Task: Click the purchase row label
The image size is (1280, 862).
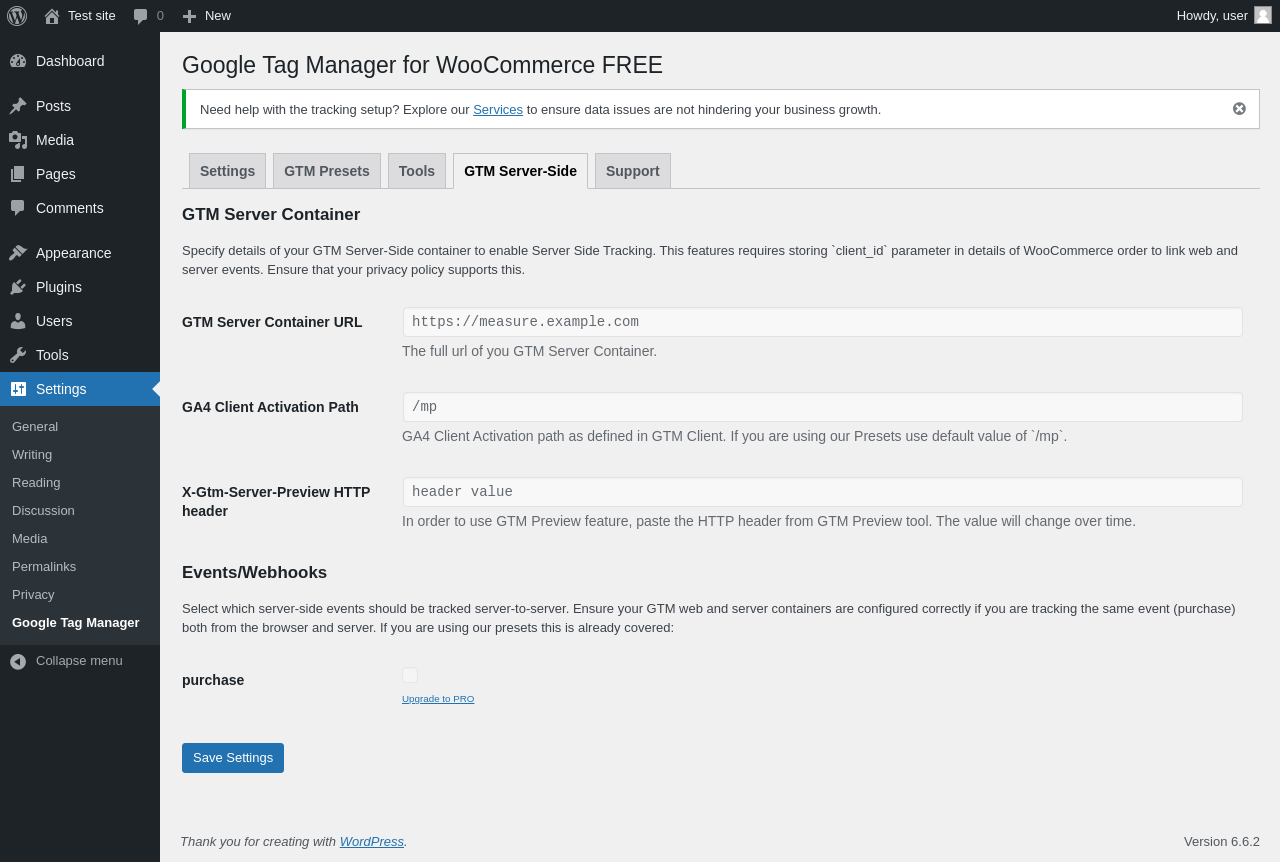Action: [213, 680]
